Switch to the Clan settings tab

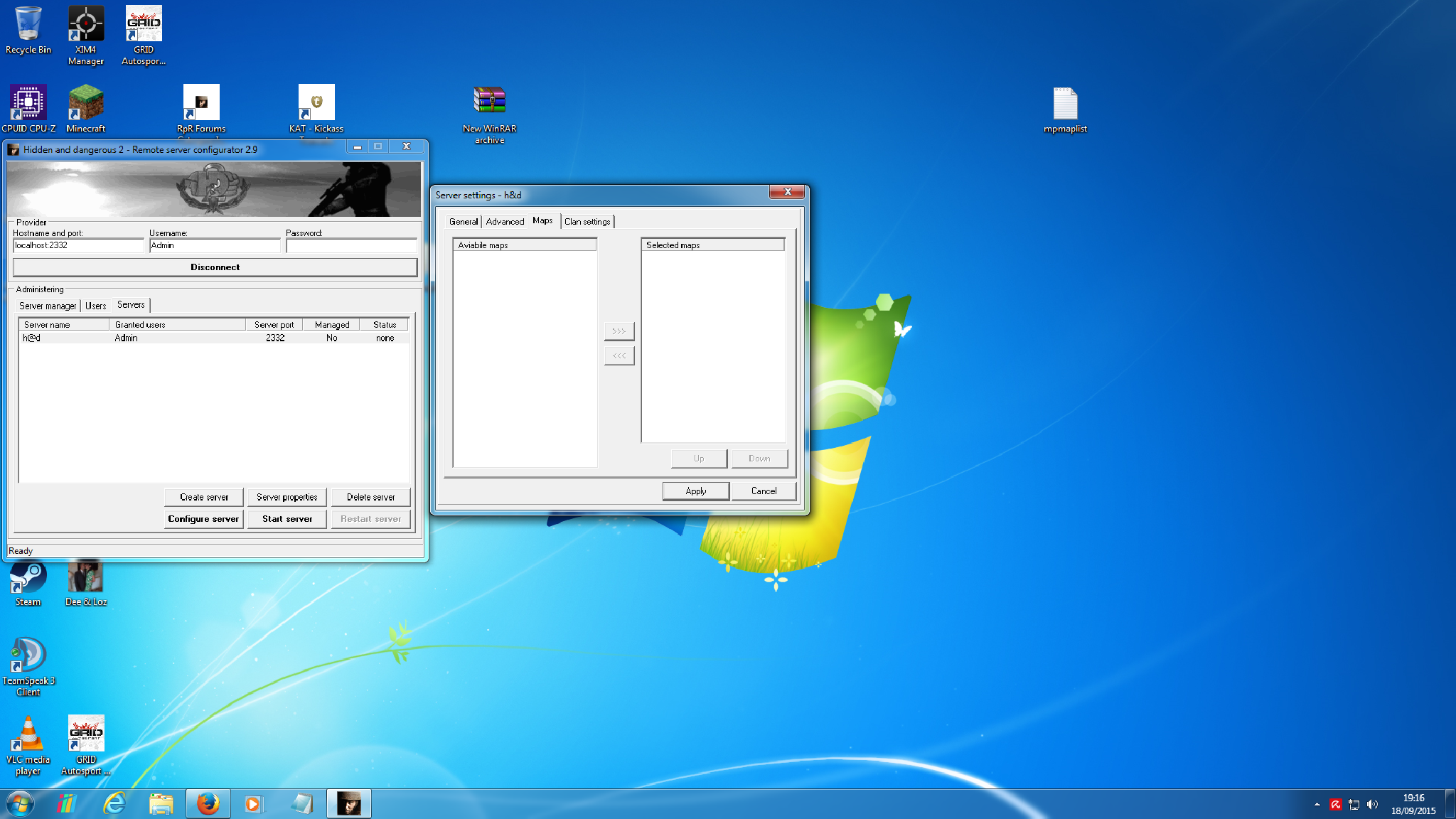pos(587,222)
